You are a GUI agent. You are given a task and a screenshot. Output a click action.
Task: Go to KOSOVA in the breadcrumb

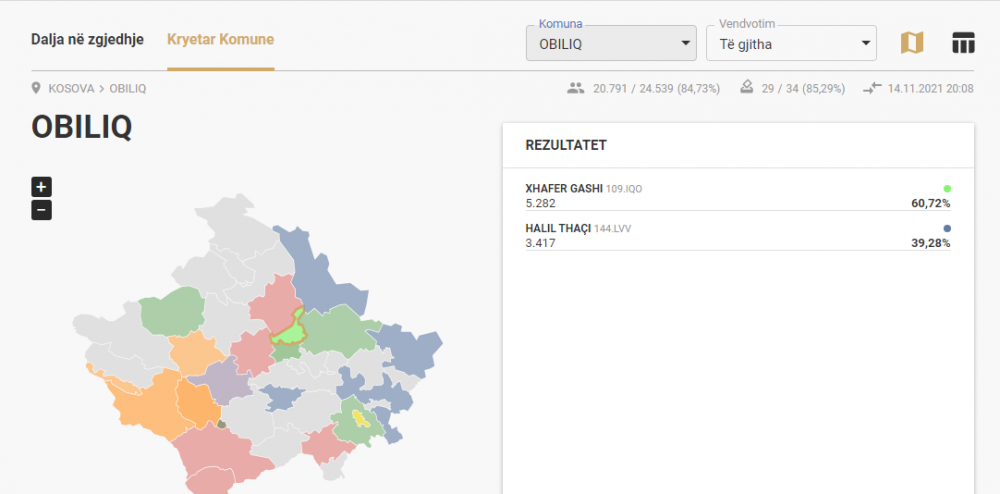[71, 89]
